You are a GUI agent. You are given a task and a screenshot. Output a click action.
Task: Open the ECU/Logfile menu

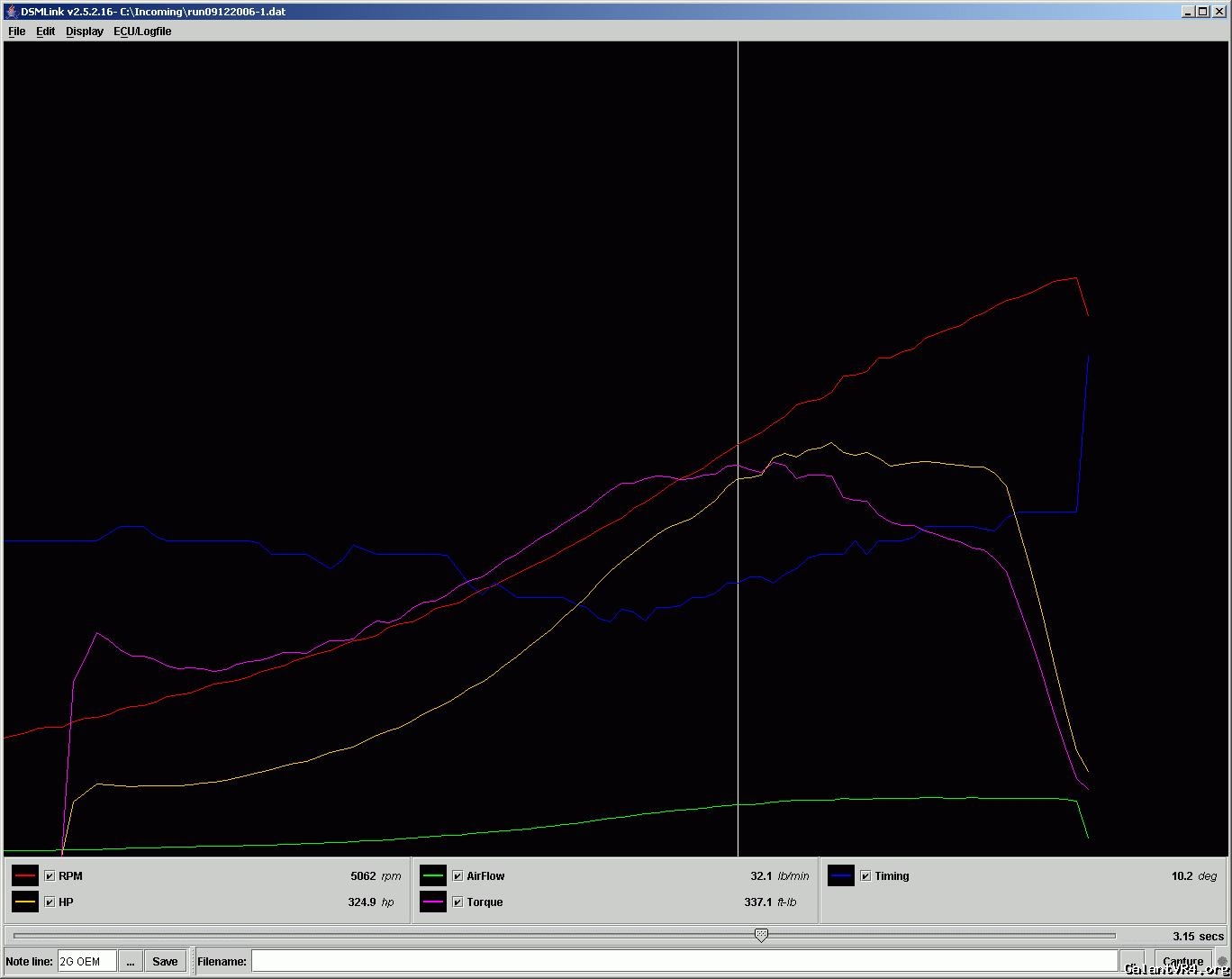142,32
